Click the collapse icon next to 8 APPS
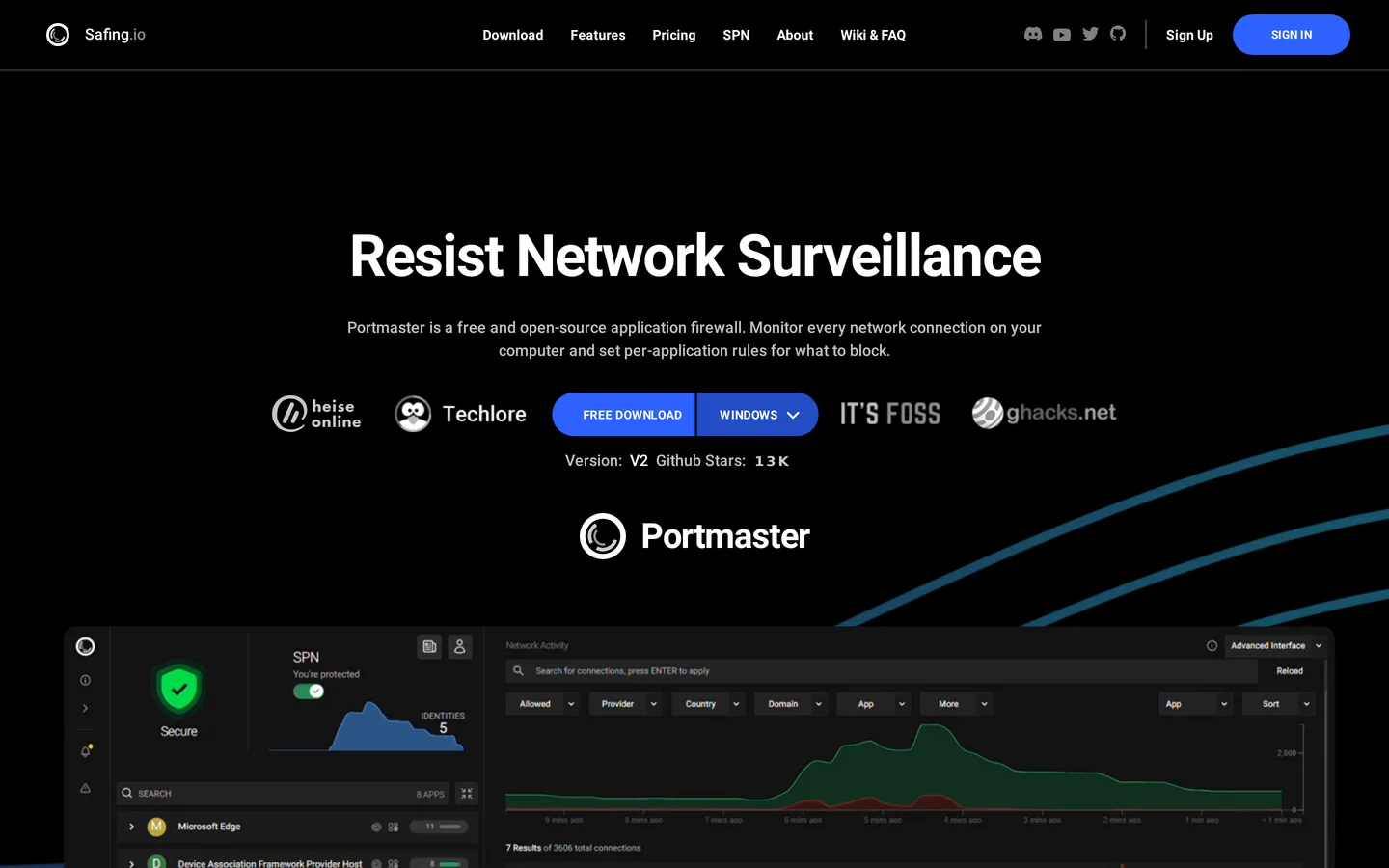This screenshot has width=1389, height=868. click(467, 793)
